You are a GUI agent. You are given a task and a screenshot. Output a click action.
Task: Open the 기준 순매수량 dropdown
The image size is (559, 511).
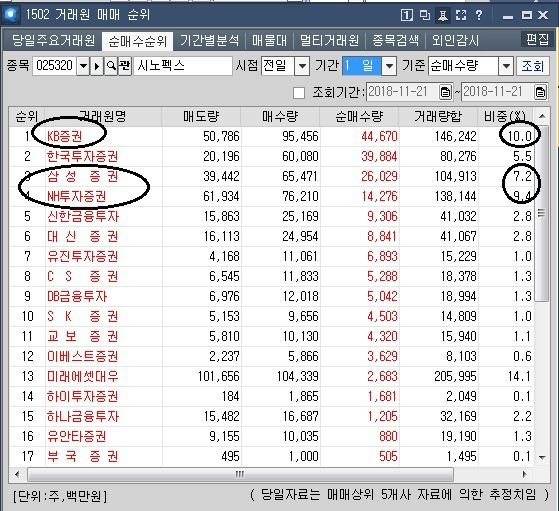tap(506, 66)
